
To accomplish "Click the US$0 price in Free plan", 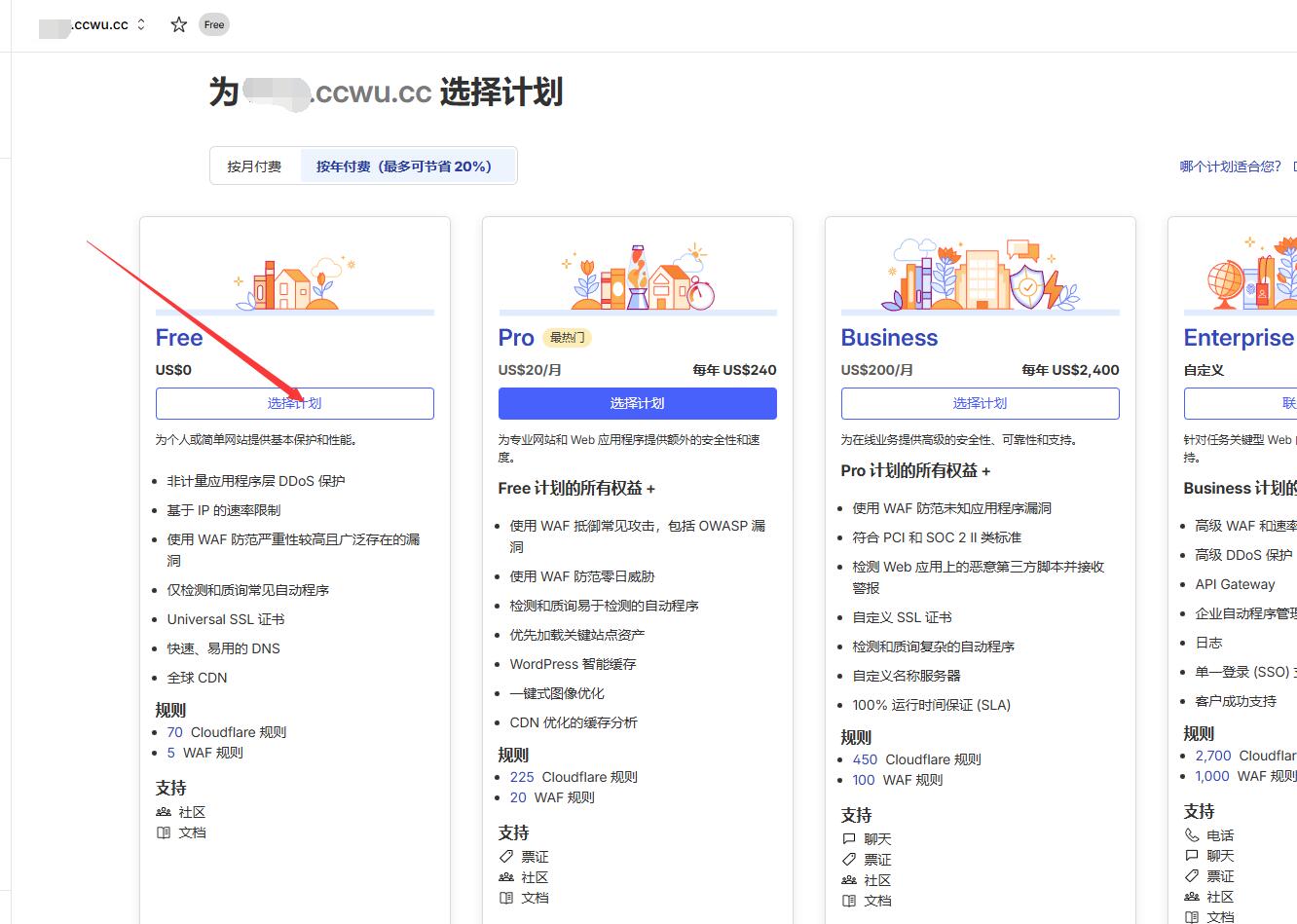I will point(174,370).
